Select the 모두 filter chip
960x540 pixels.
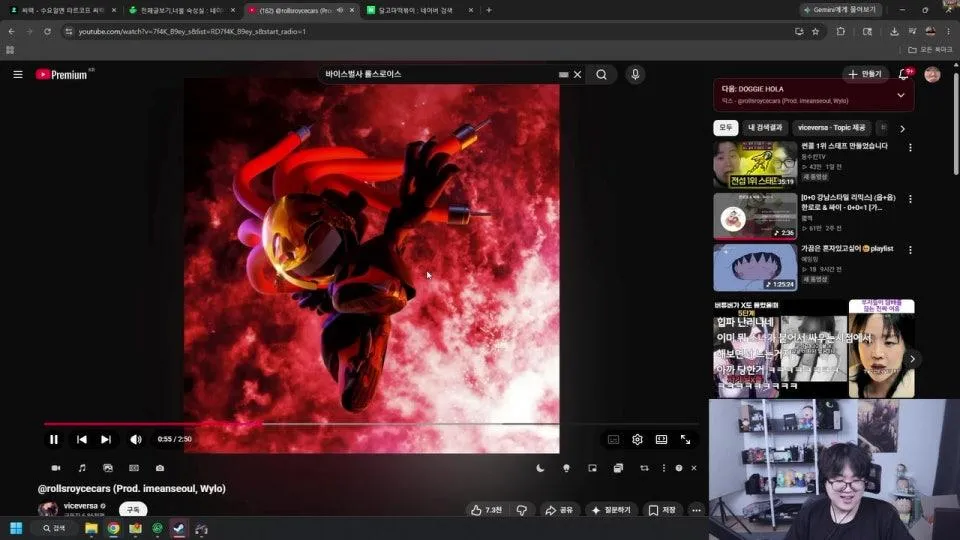(x=726, y=127)
